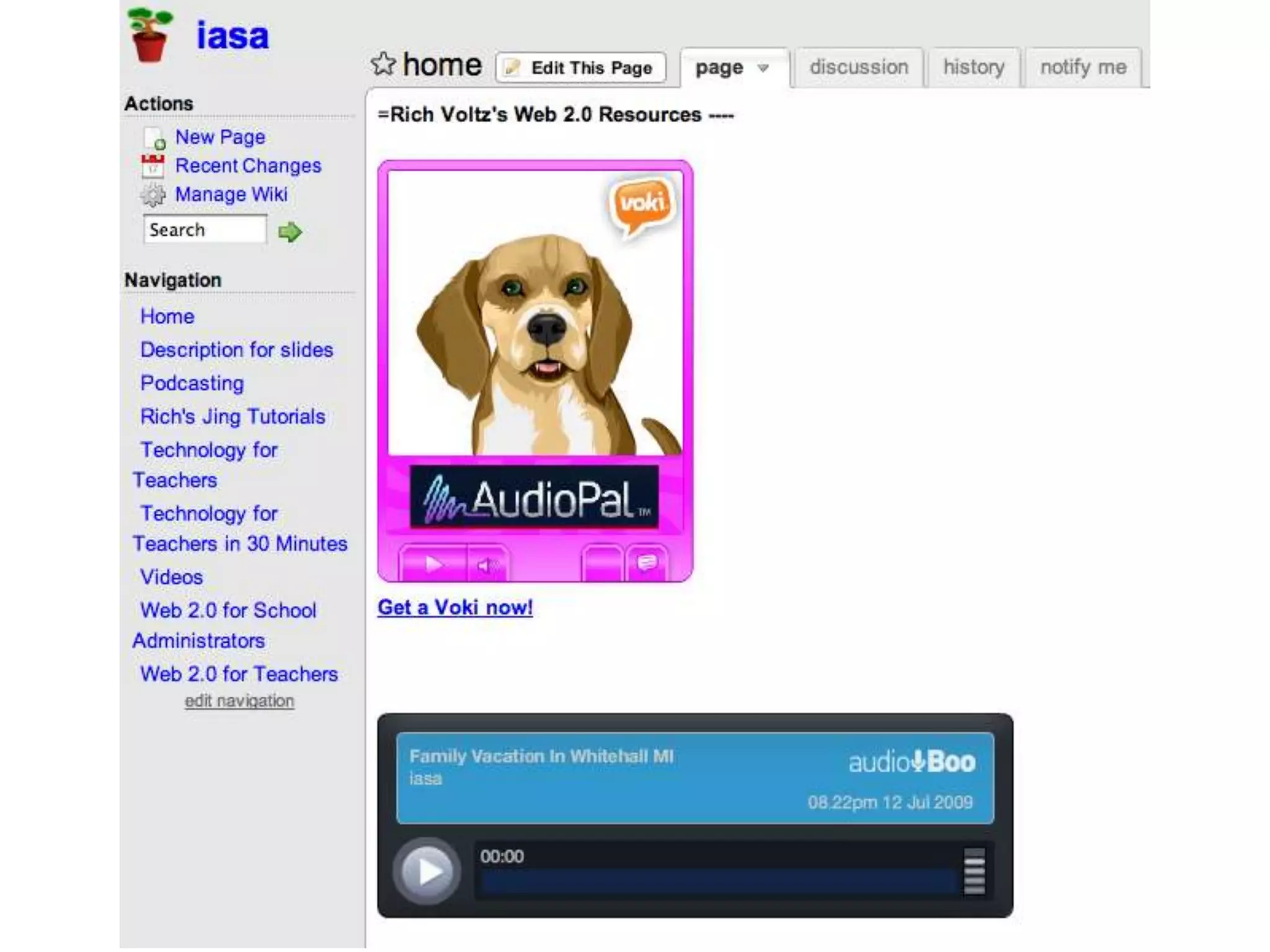Open Web 2.0 for School Administrators
Viewport: 1270px width, 952px height.
(224, 625)
